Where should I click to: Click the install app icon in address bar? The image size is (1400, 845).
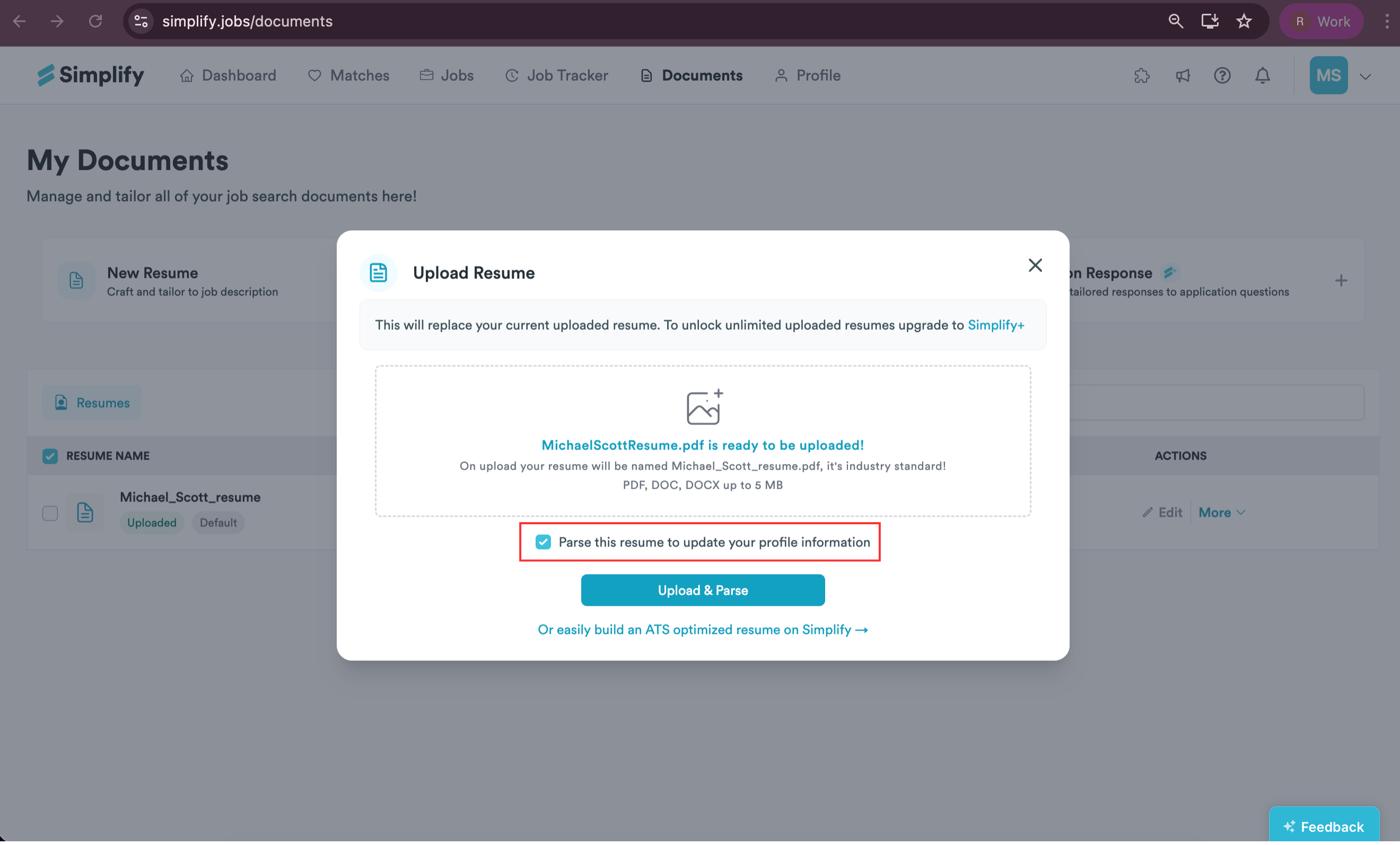[1210, 21]
